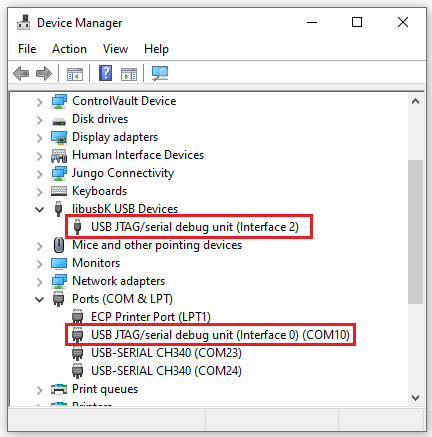Screen dimensions: 432x437
Task: Click the Show/Hide Action Pane toolbar icon
Action: click(x=129, y=74)
